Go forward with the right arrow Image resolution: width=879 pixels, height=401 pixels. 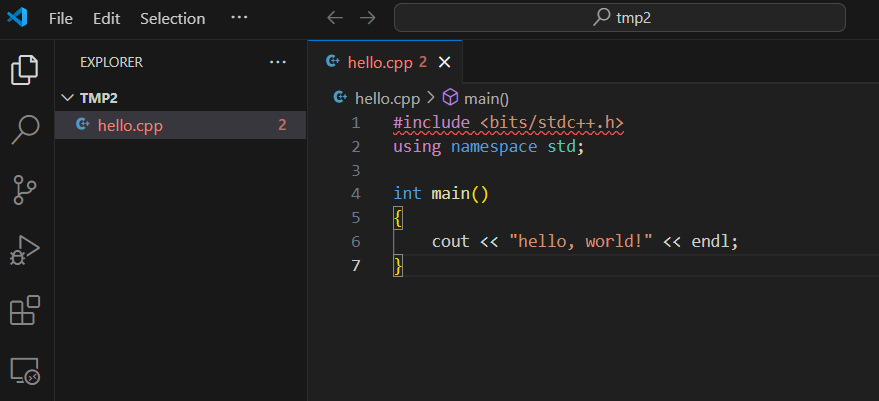pos(368,18)
